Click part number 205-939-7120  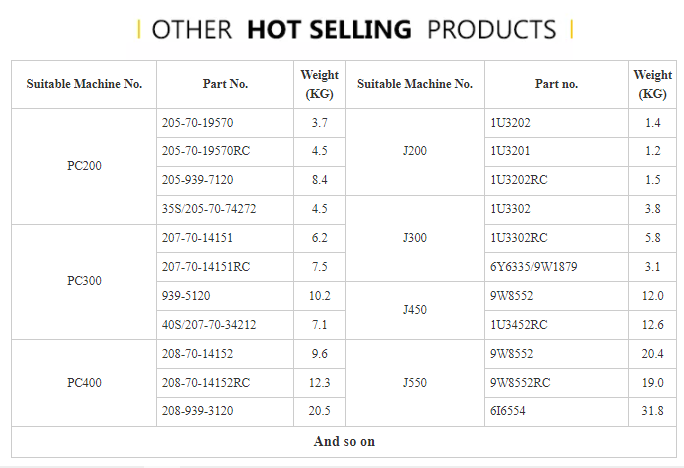[198, 180]
